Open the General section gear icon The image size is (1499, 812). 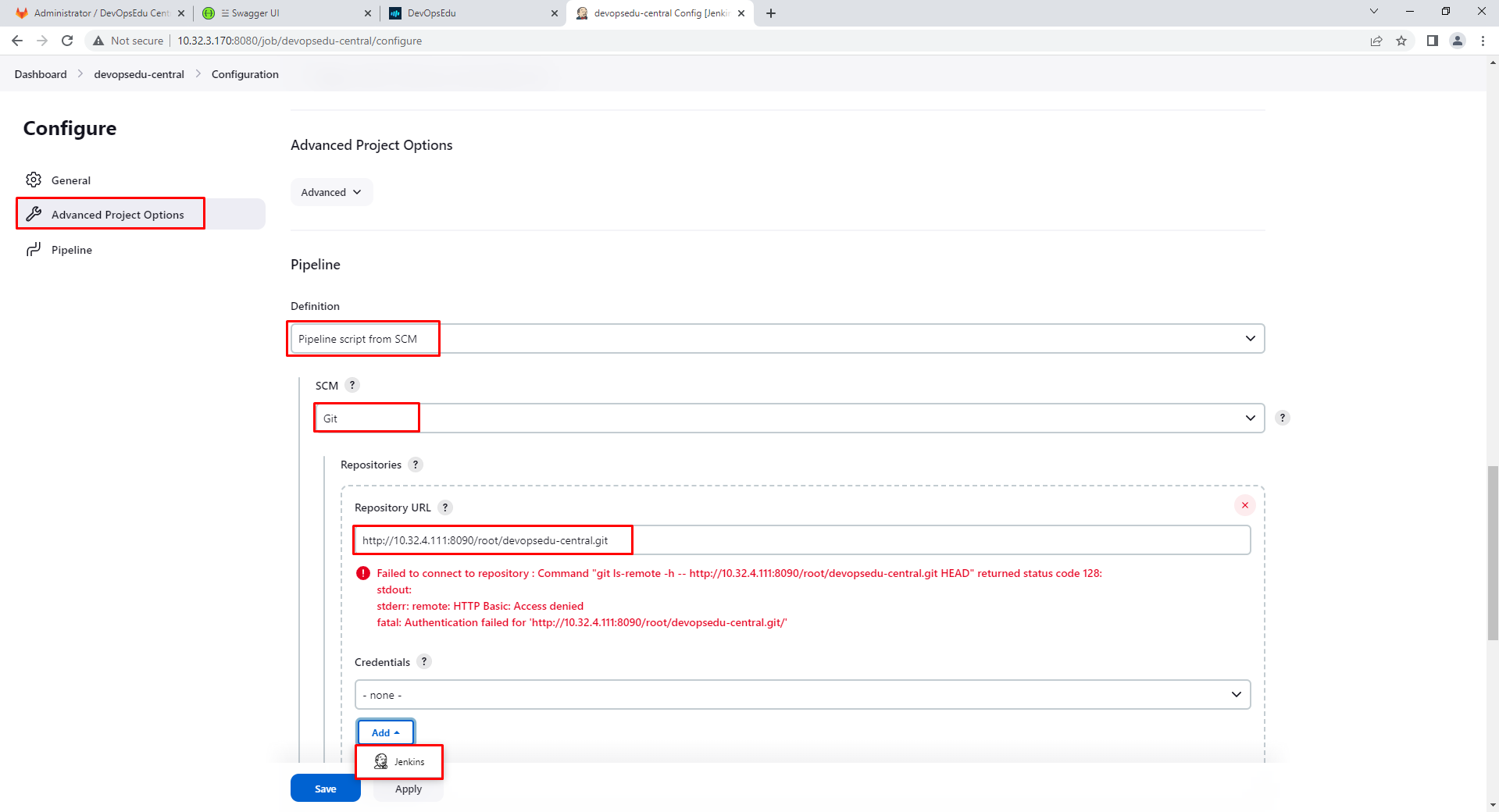coord(33,180)
